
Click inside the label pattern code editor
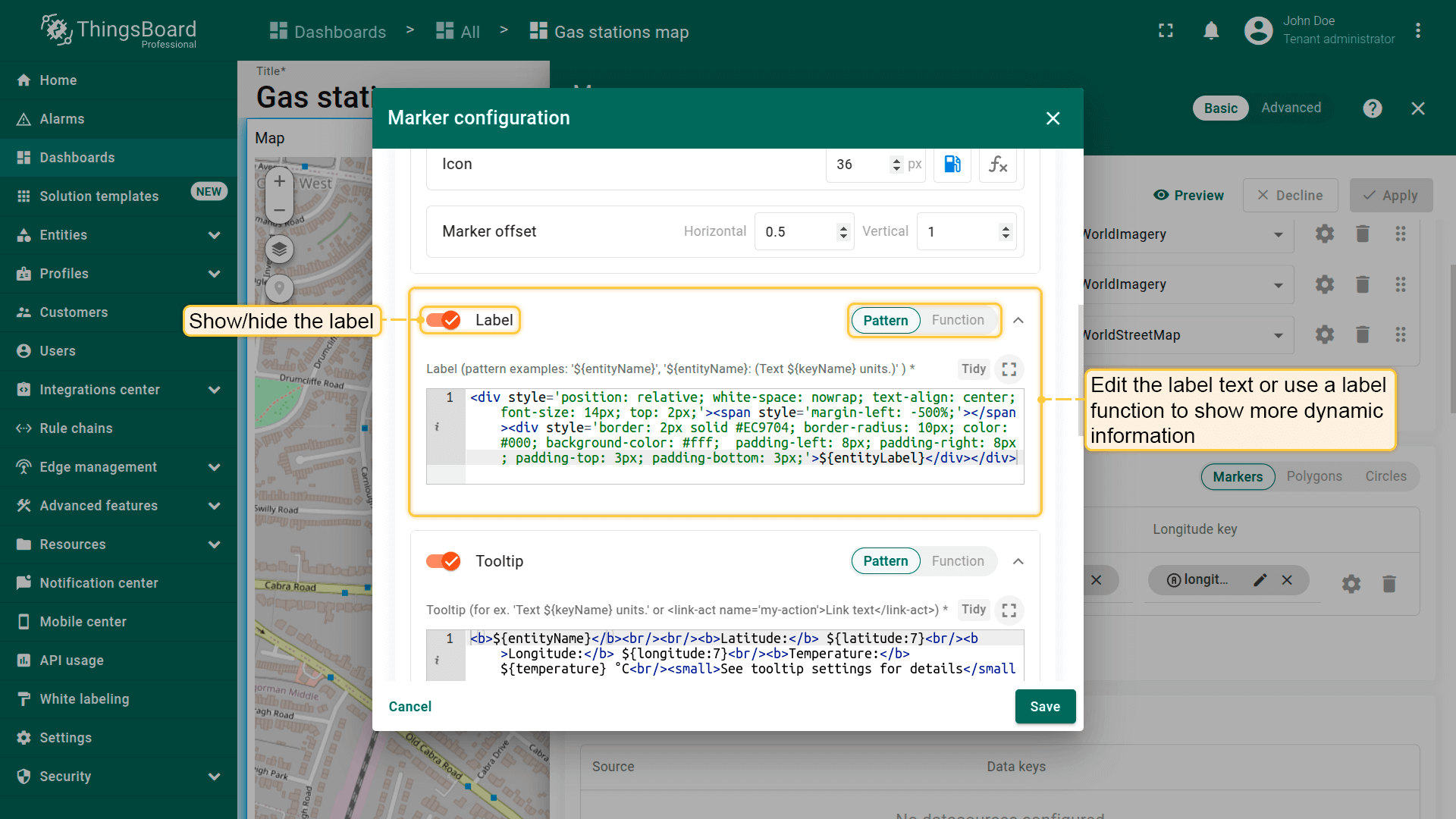tap(743, 428)
